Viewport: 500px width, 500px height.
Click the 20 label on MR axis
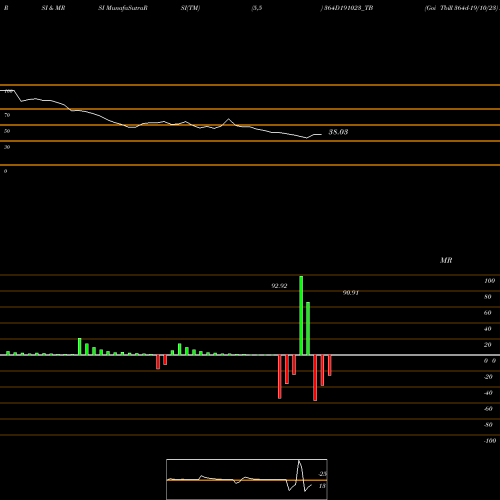(488, 345)
